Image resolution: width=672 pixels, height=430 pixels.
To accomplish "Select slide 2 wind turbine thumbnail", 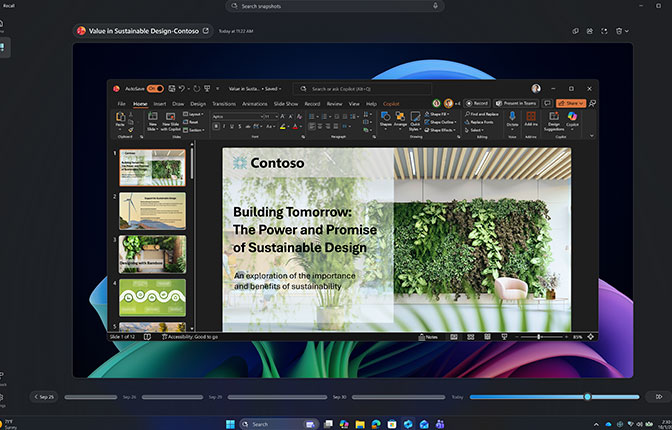I will (x=153, y=211).
